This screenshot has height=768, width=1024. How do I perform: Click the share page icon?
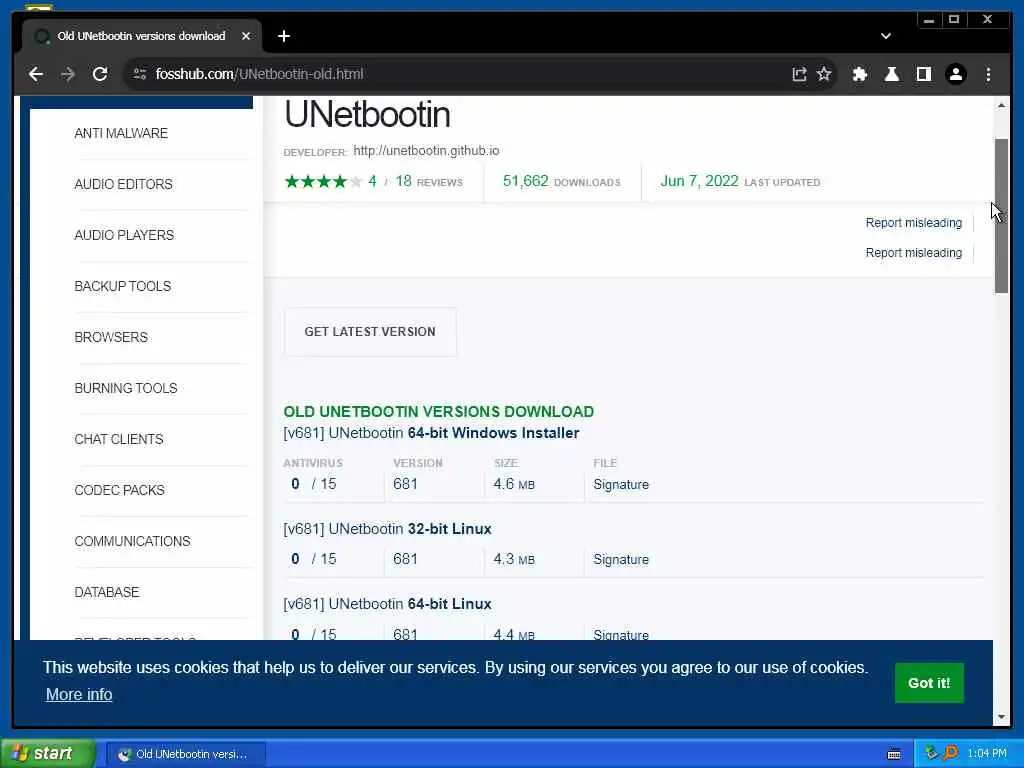coord(799,74)
